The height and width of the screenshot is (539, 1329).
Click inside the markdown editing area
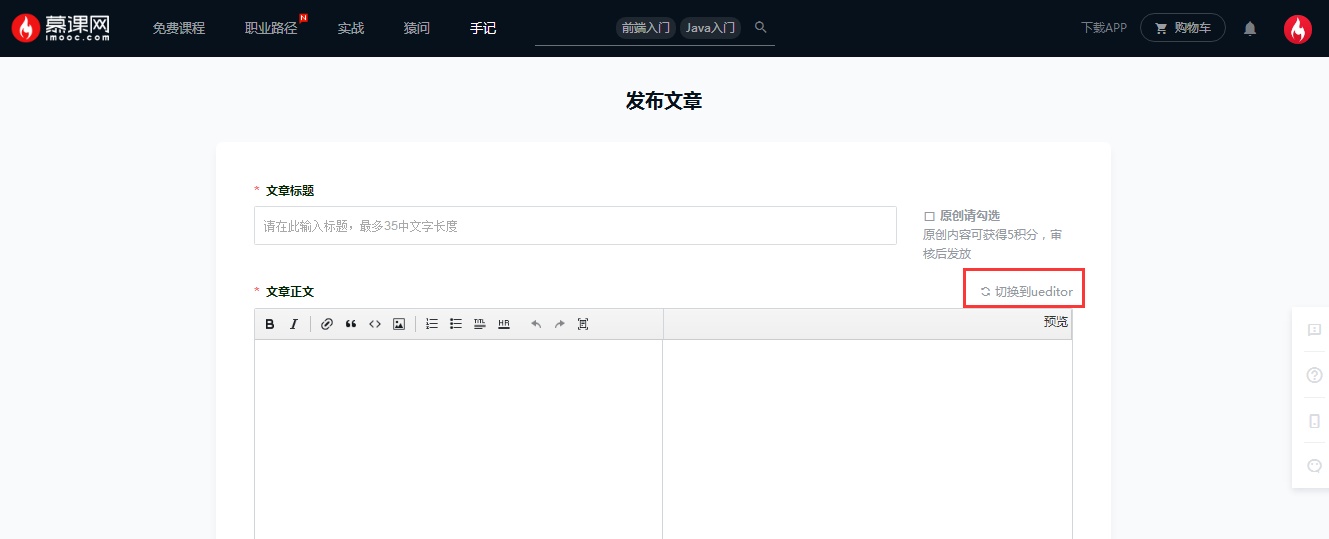[x=458, y=440]
